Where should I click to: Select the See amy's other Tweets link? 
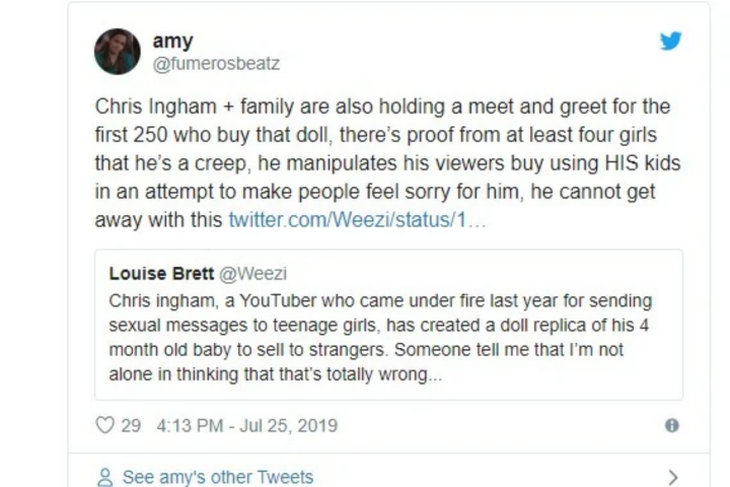coord(217,477)
